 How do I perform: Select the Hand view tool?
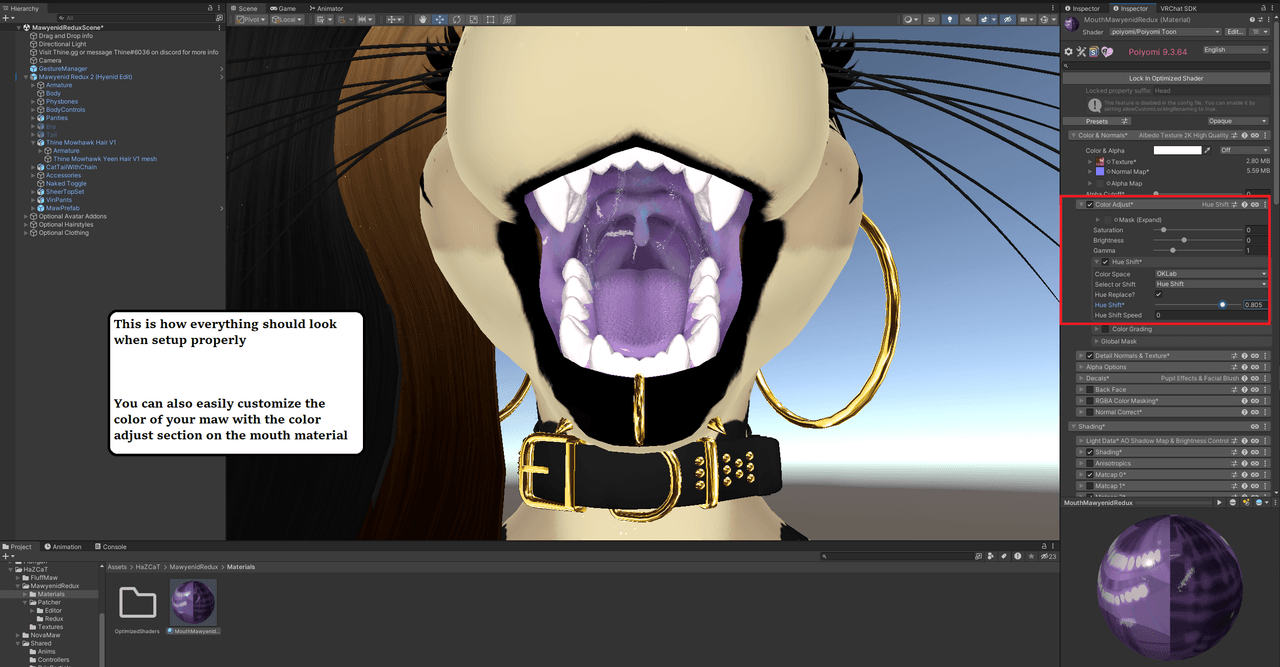[x=423, y=19]
